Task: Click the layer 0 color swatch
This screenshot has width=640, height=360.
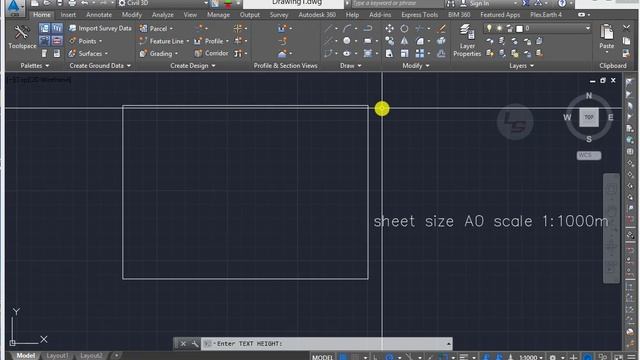Action: click(x=519, y=29)
